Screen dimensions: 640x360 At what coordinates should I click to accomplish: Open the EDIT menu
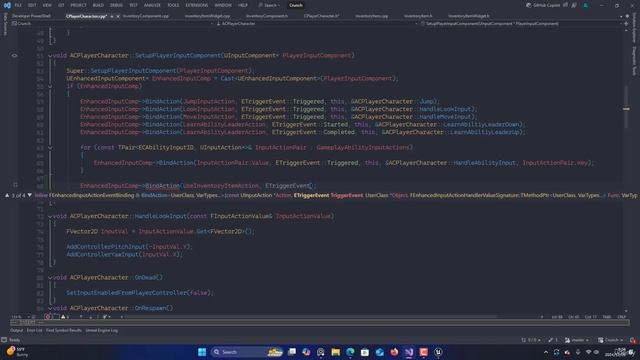[32, 5]
